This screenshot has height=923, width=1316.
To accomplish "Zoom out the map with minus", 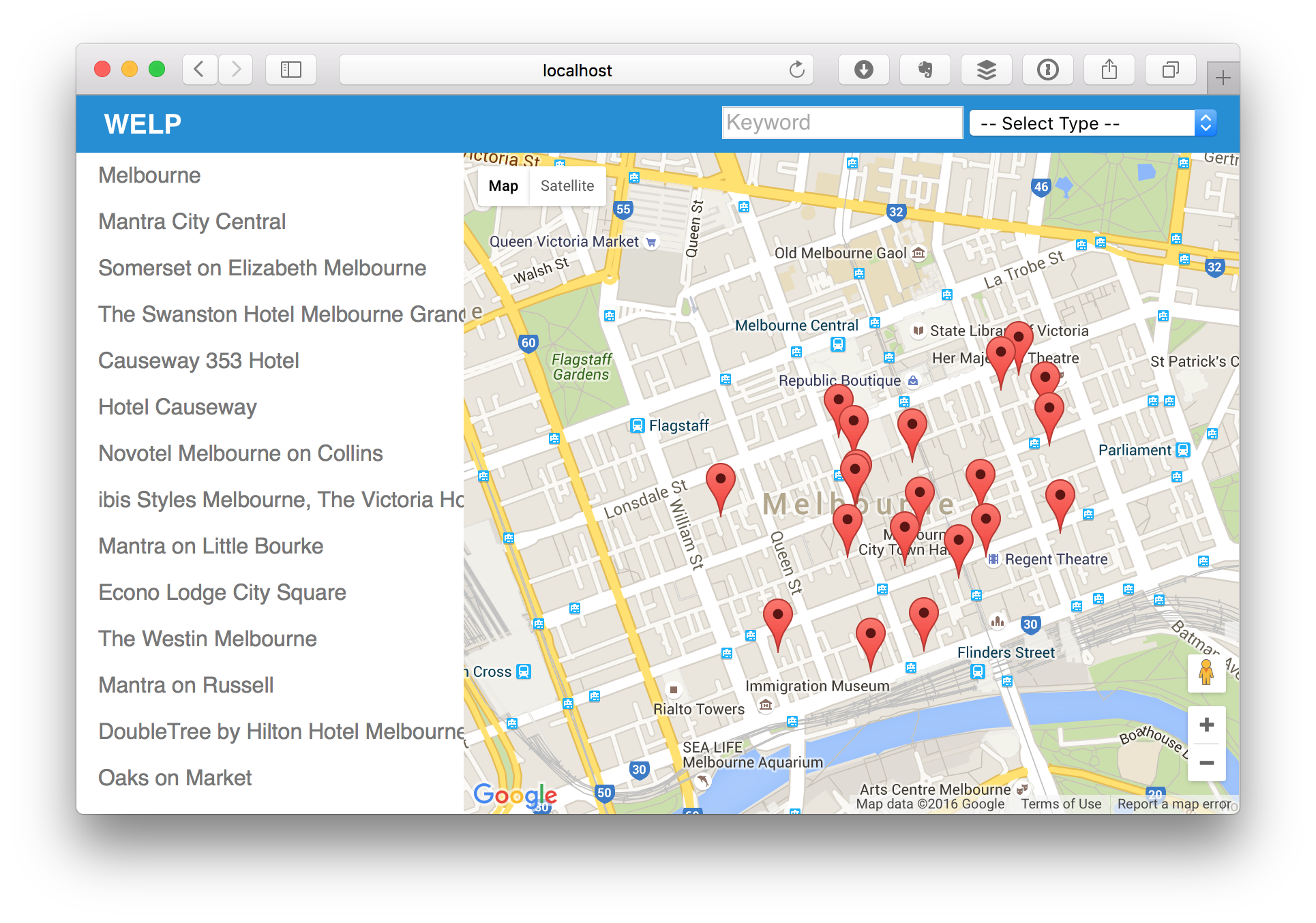I will [1206, 763].
